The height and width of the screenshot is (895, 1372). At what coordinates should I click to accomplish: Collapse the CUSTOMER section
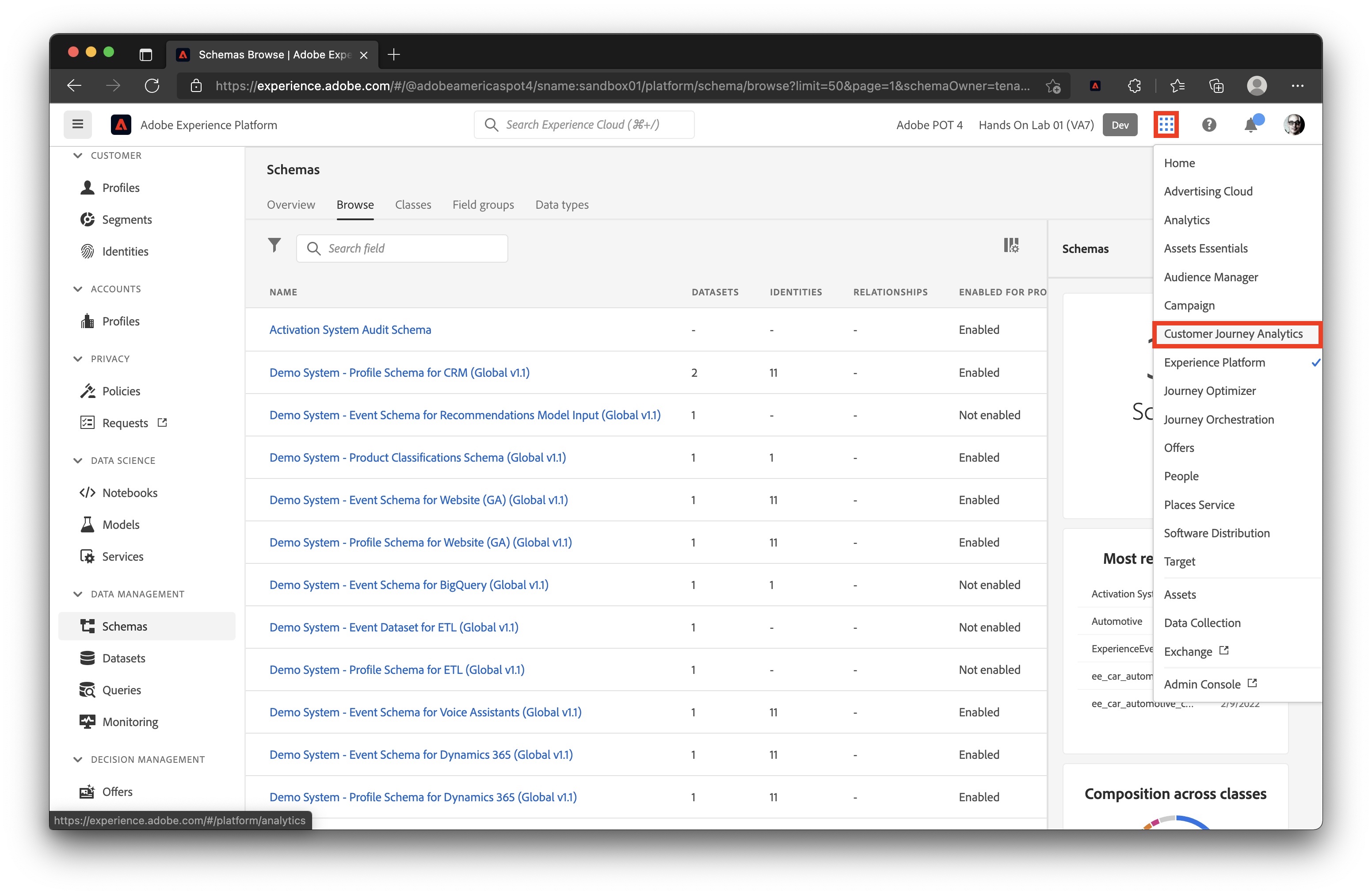(x=78, y=156)
